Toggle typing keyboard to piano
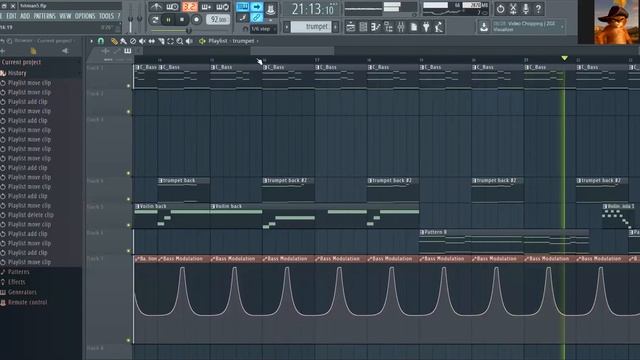 [x=242, y=7]
